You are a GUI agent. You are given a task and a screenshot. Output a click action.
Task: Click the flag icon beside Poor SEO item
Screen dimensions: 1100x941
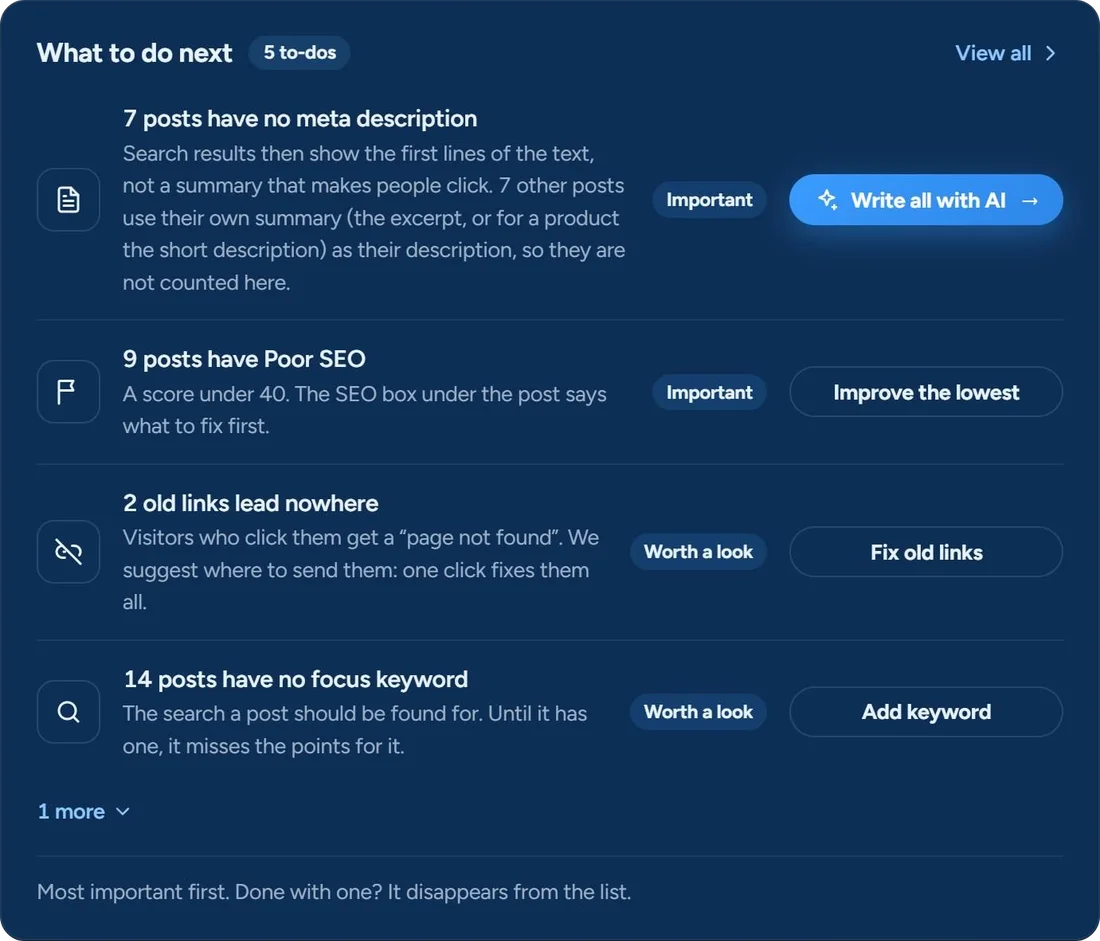[x=68, y=392]
